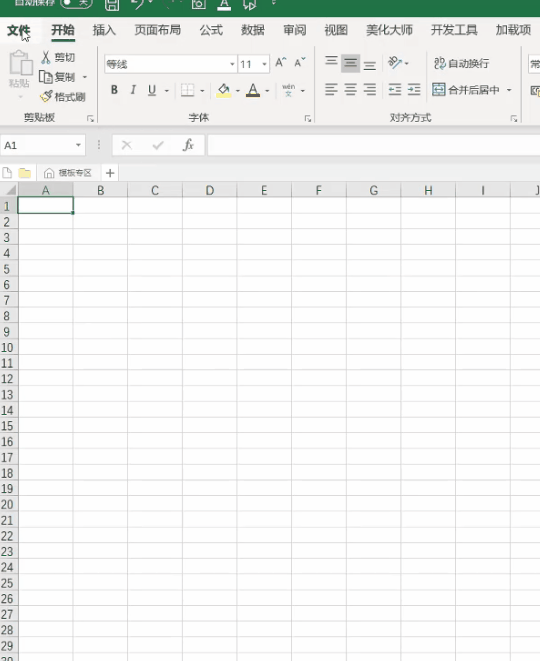This screenshot has height=661, width=540.
Task: Expand the underline style arrow
Action: coord(167,91)
